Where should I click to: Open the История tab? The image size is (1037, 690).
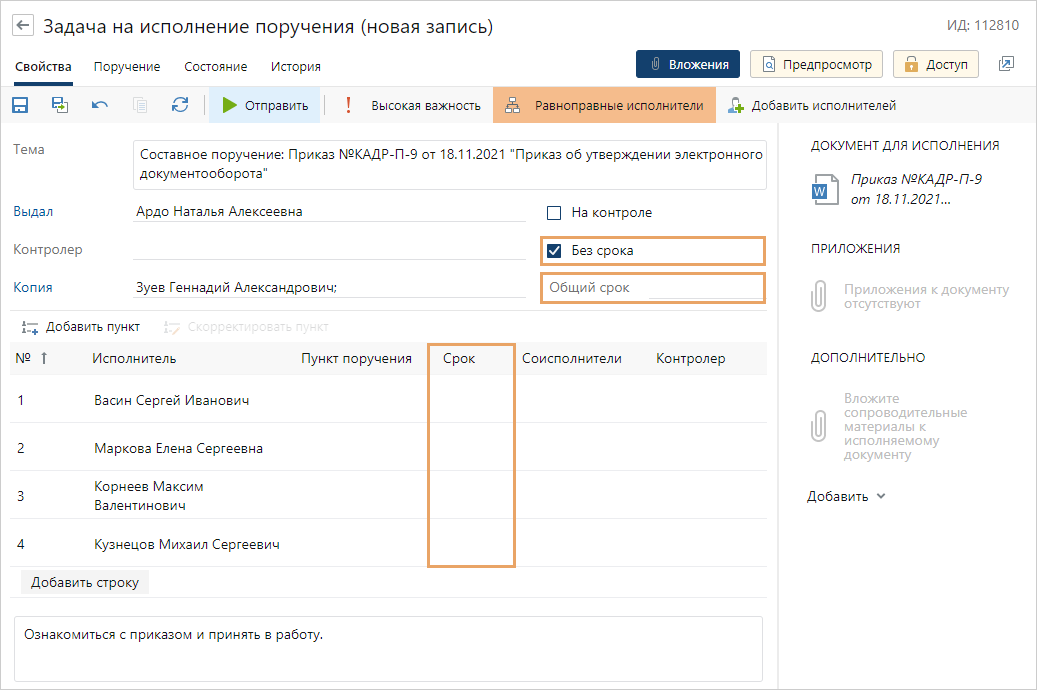295,67
